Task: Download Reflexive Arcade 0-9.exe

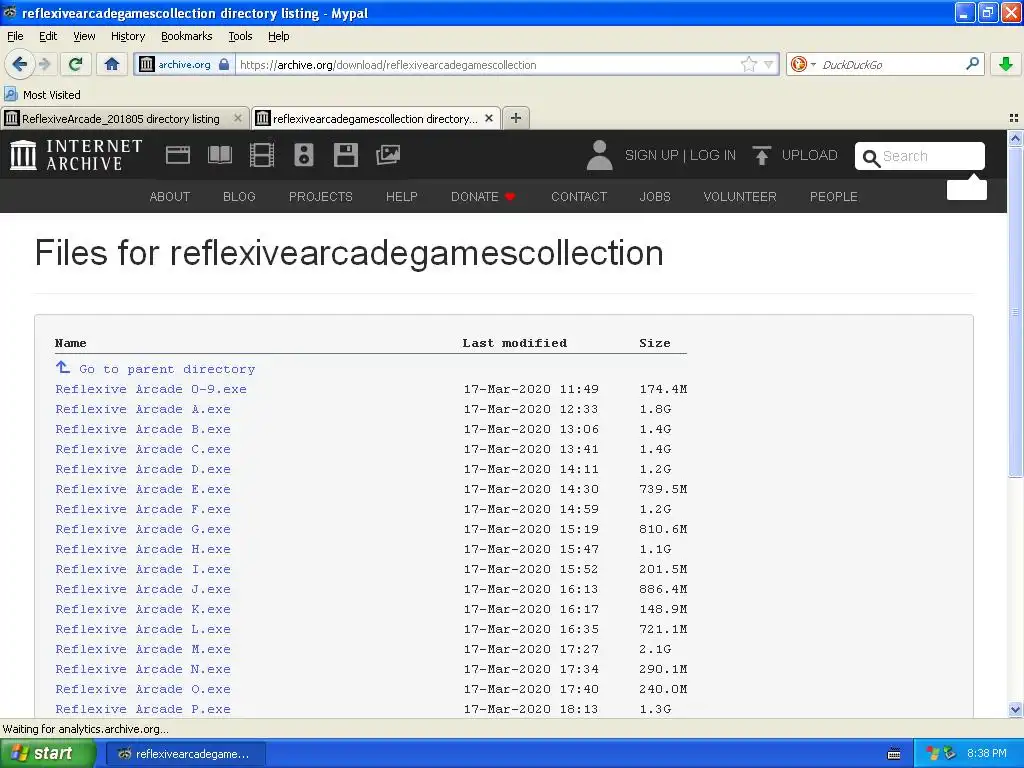Action: pos(151,389)
